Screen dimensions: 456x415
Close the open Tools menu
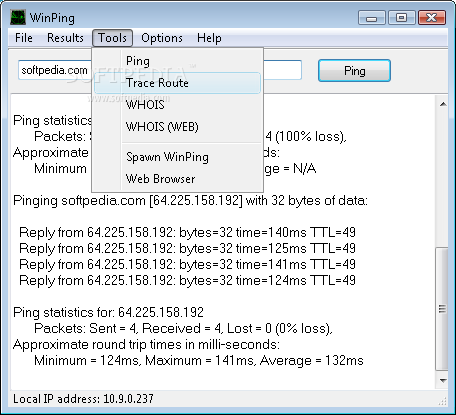tap(112, 38)
